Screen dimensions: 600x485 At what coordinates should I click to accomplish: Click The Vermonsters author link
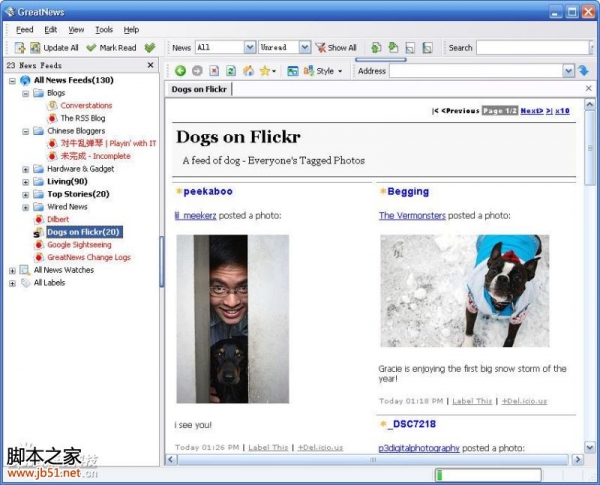coord(412,216)
